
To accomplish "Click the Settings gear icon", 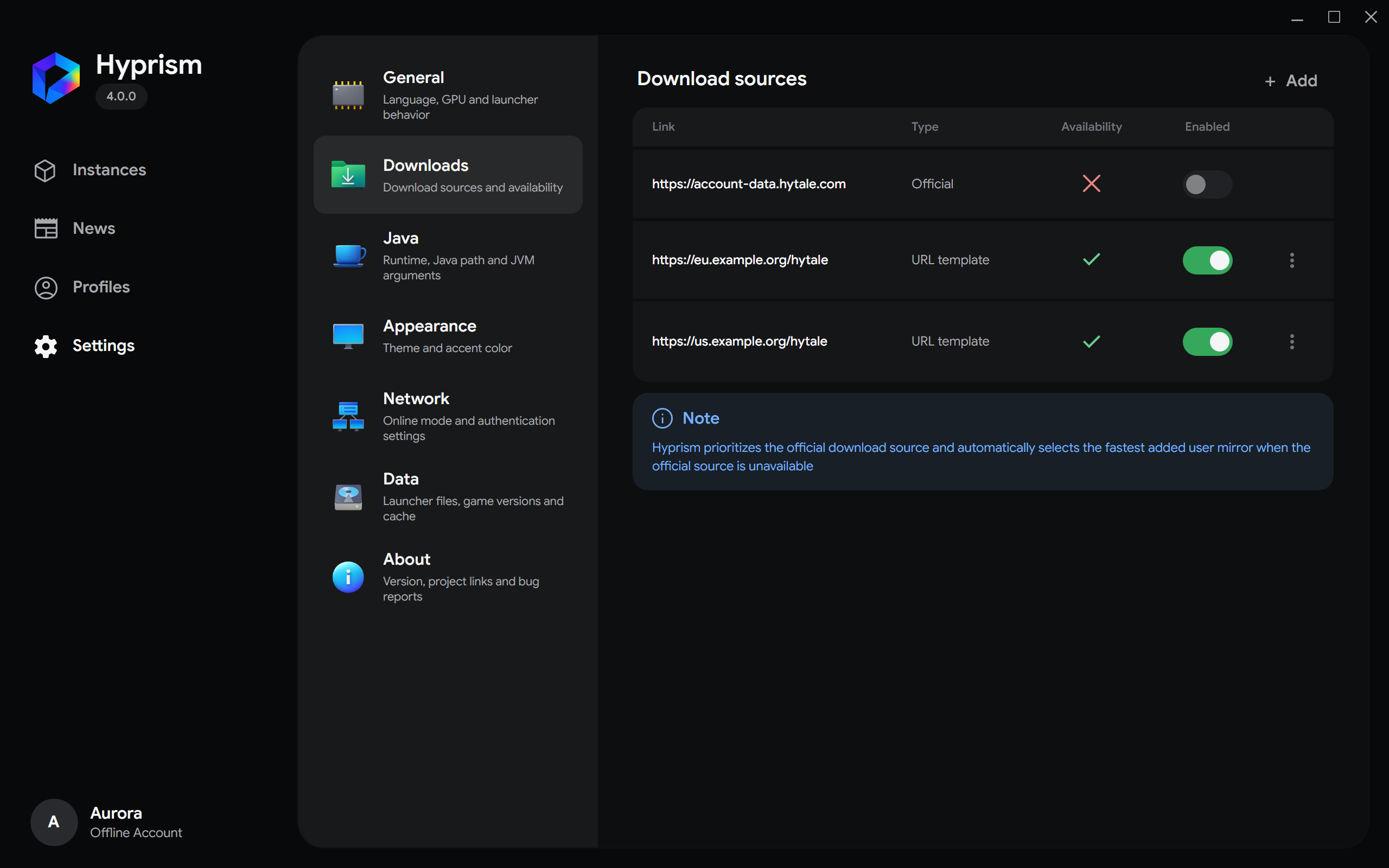I will click(46, 346).
